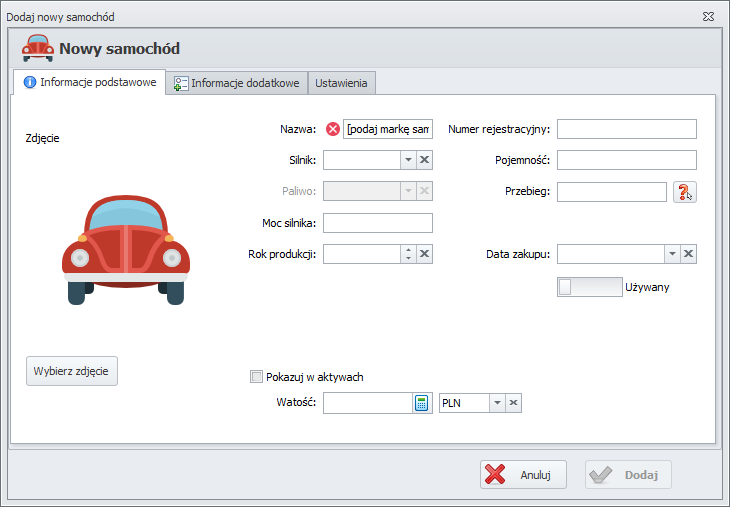Increase Rok produkcji with up spinner arrow
The height and width of the screenshot is (507, 730).
pos(407,250)
